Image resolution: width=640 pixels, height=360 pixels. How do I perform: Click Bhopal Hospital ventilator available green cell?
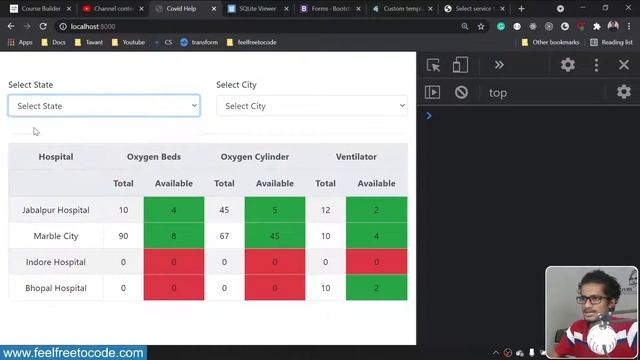click(376, 288)
